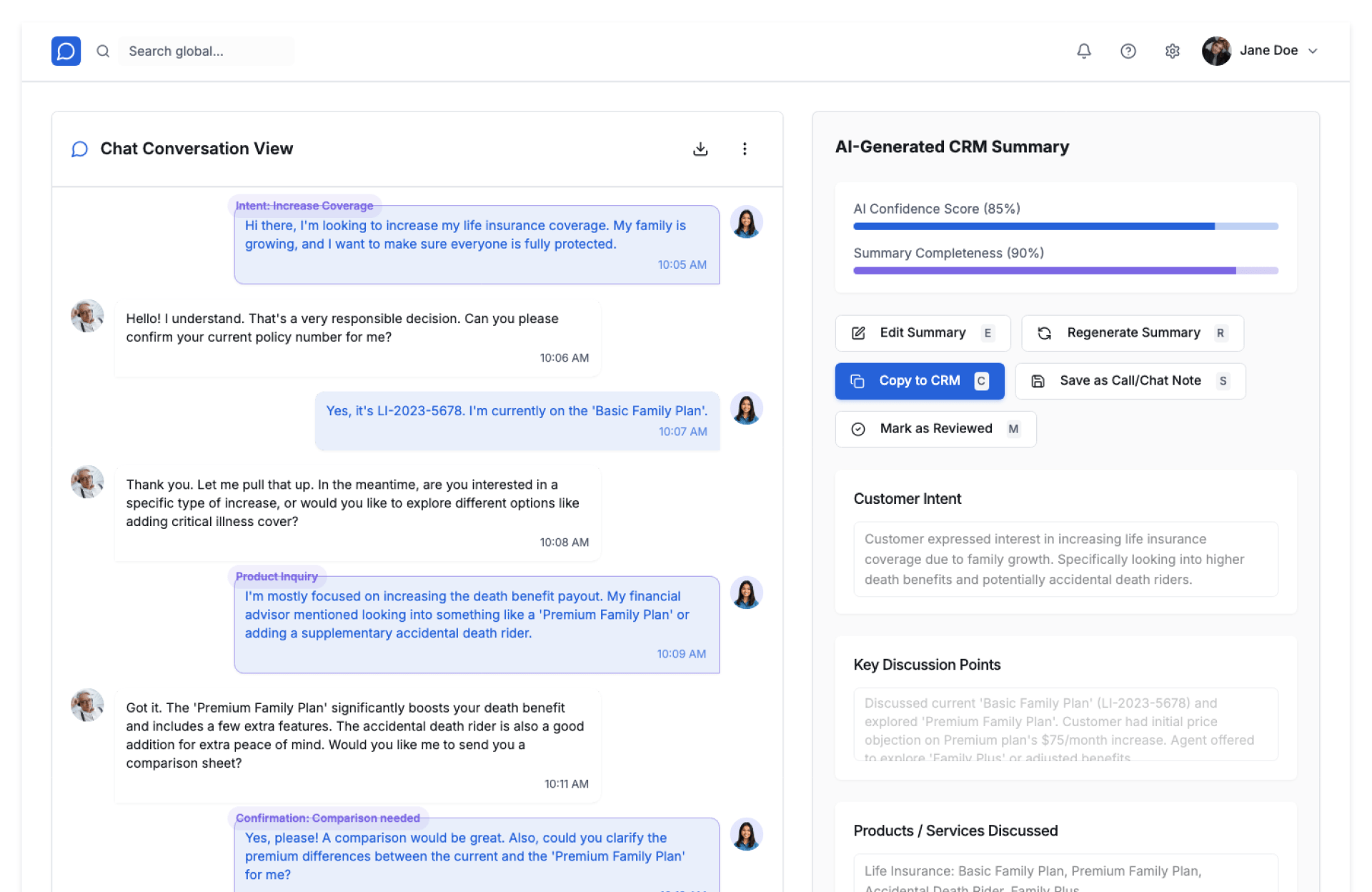Click Jane Doe's profile avatar
The width and height of the screenshot is (1372, 892).
tap(1216, 51)
